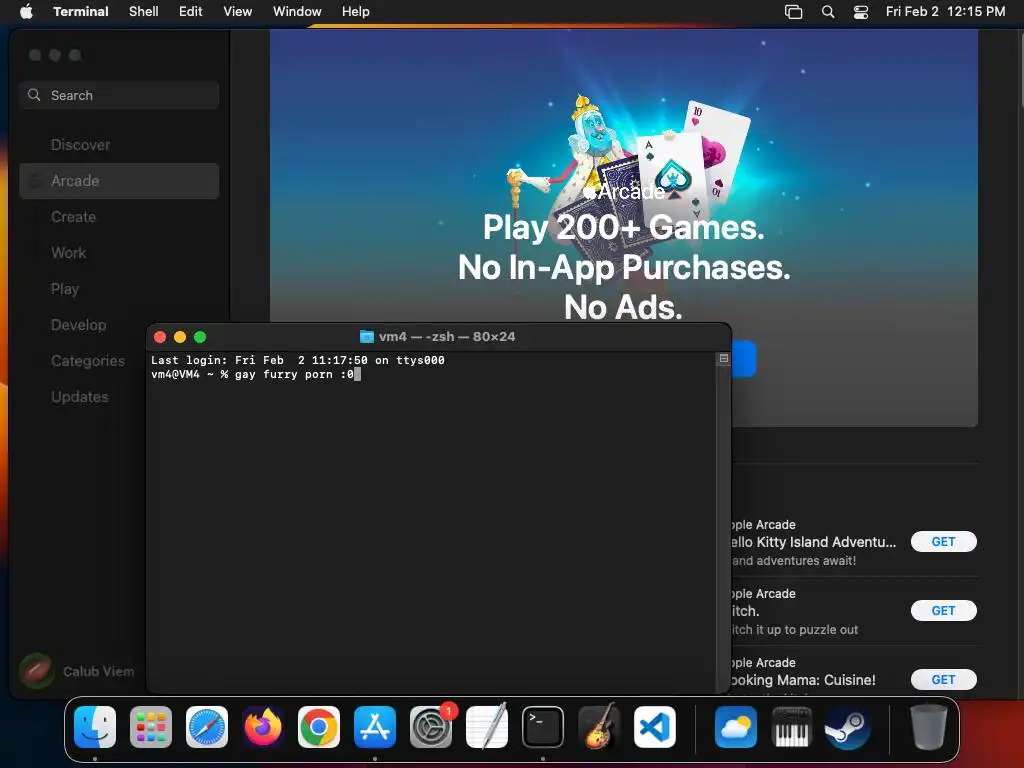Open Launchpad in the dock
This screenshot has width=1024, height=768.
point(151,727)
